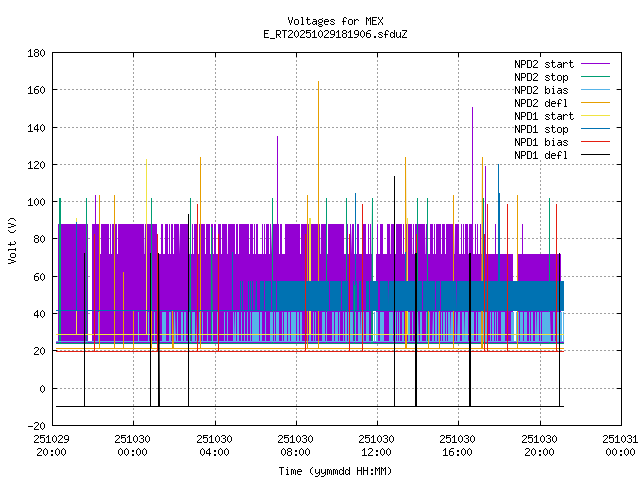Click the NPD2 stop legend label

tap(543, 76)
